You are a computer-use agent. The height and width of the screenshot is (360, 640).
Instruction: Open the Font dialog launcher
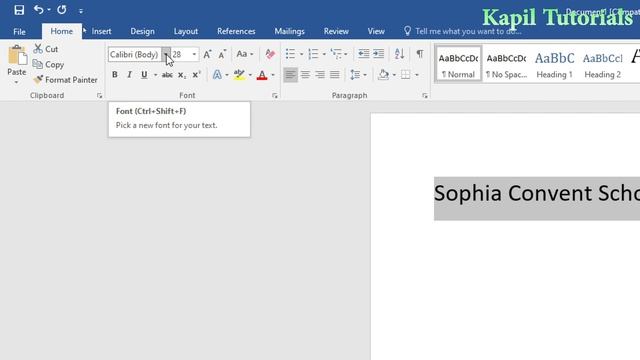[x=275, y=96]
